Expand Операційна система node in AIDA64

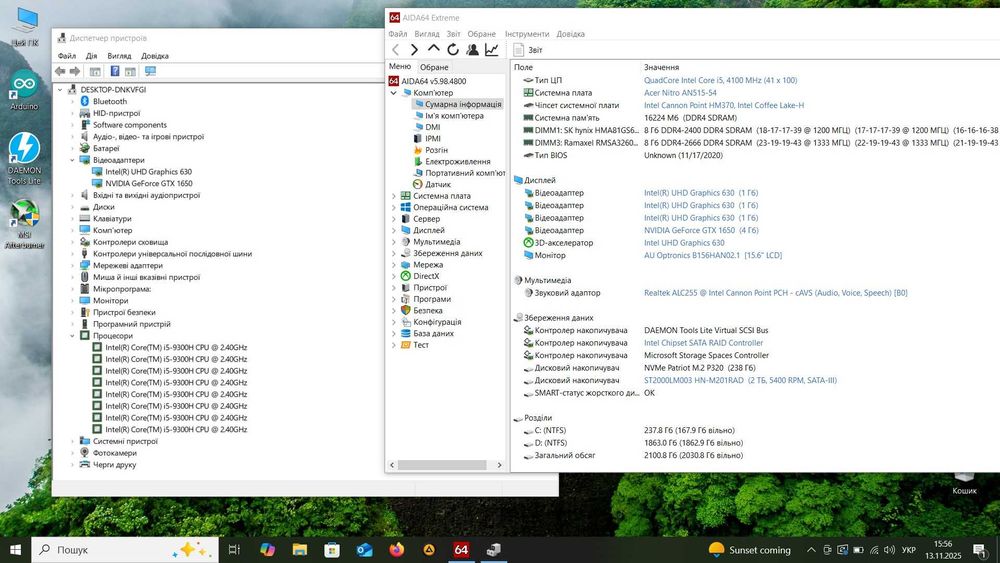coord(393,208)
